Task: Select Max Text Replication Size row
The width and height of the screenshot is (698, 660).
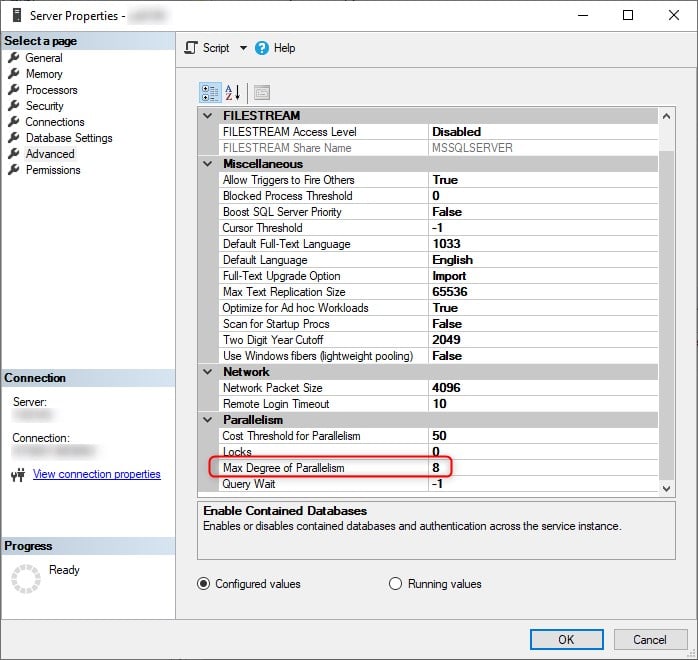Action: point(438,292)
